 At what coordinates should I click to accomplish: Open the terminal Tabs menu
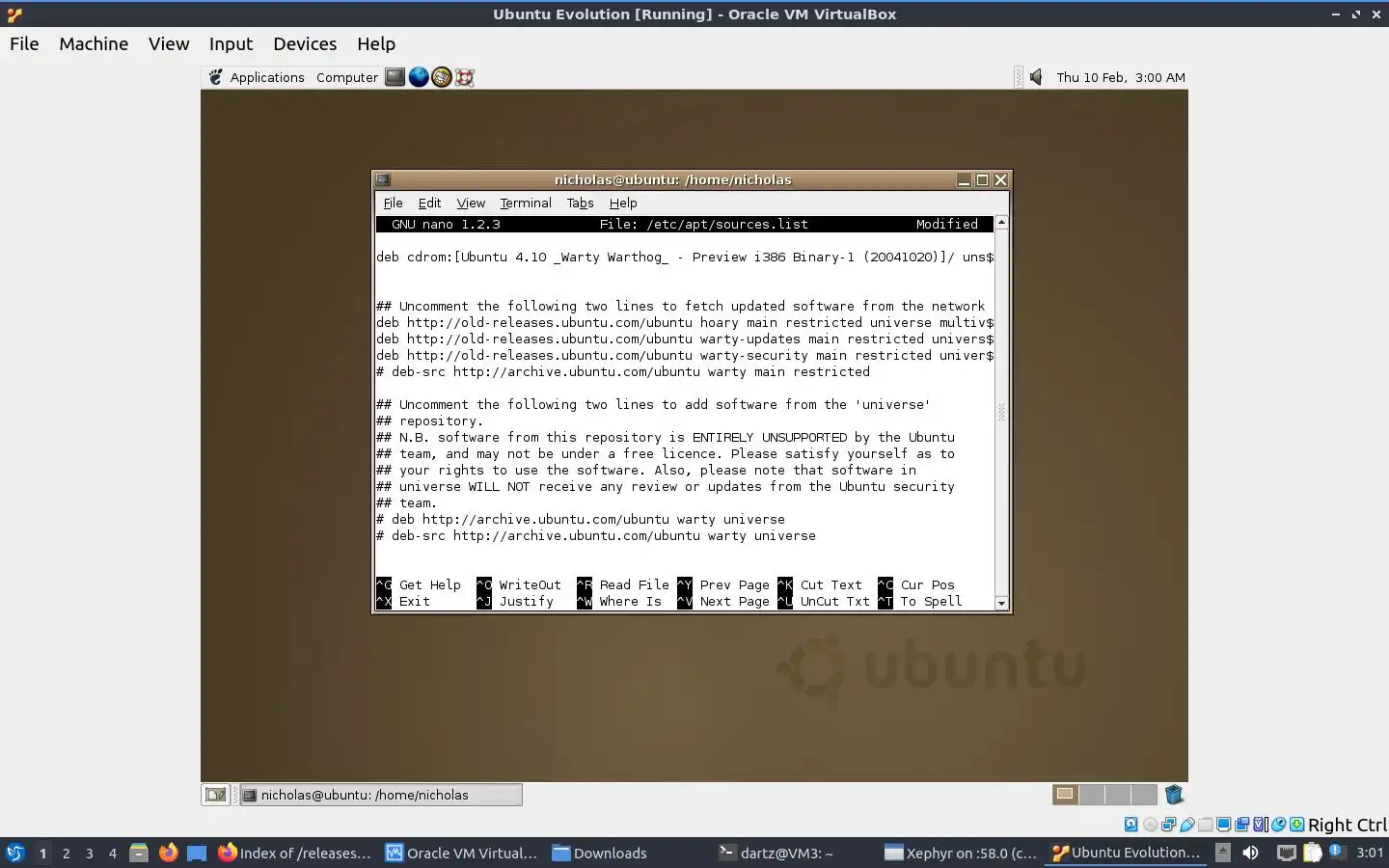point(580,203)
